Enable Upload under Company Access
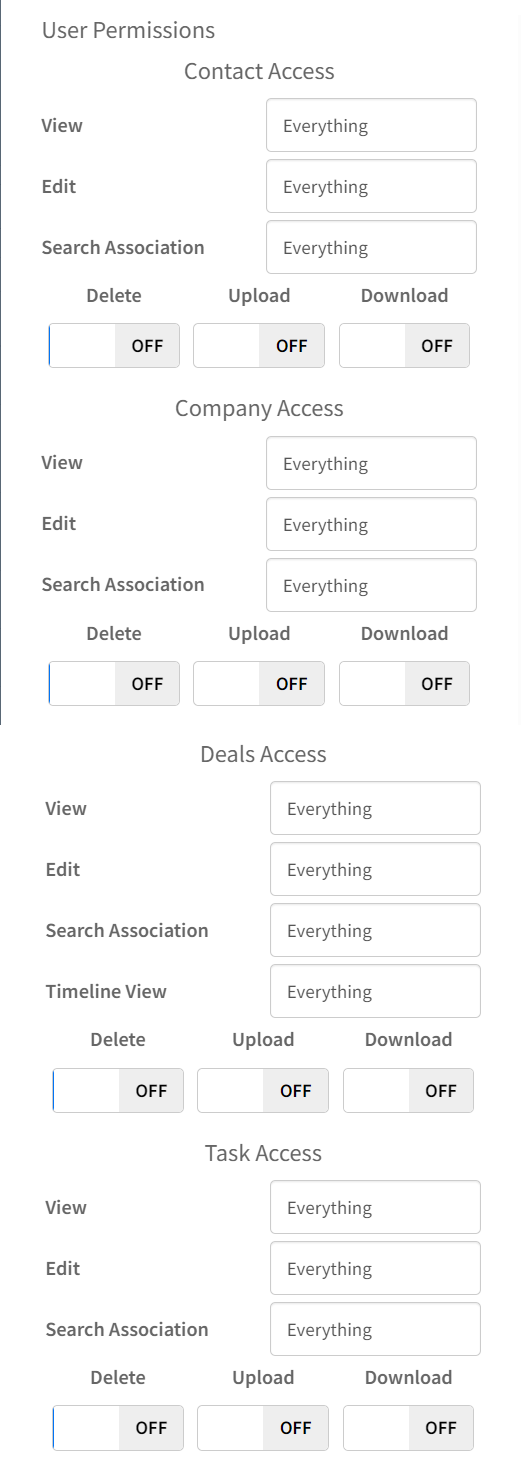 259,684
